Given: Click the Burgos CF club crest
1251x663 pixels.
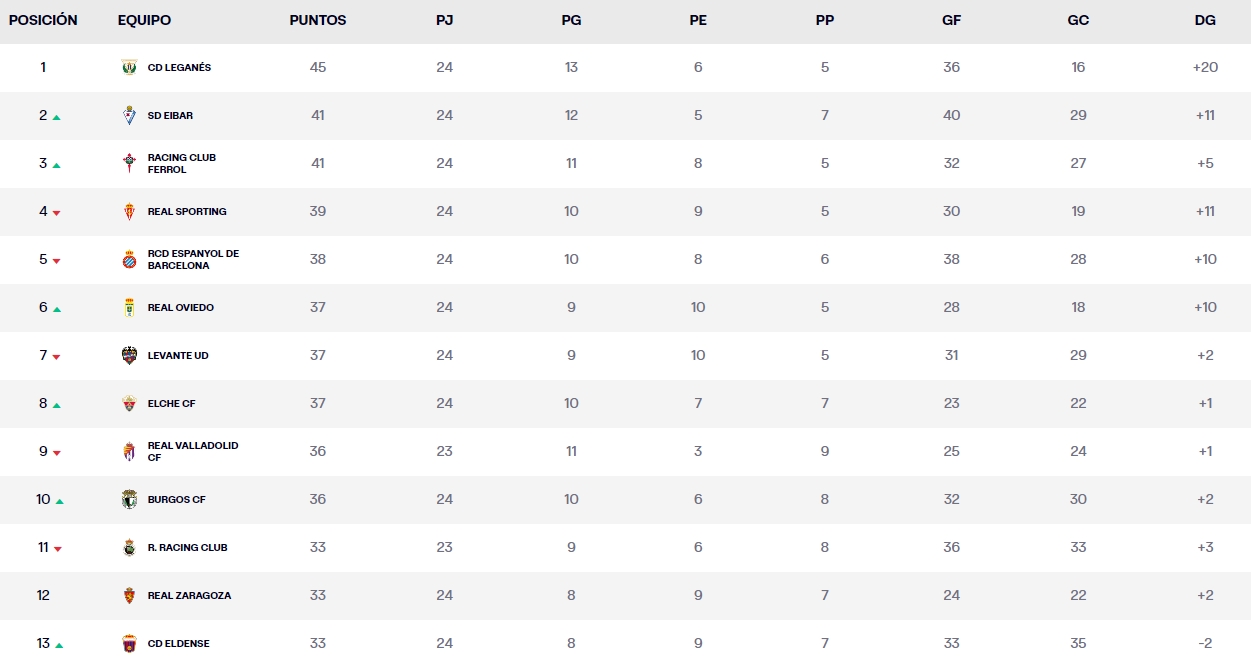Looking at the screenshot, I should pyautogui.click(x=128, y=499).
